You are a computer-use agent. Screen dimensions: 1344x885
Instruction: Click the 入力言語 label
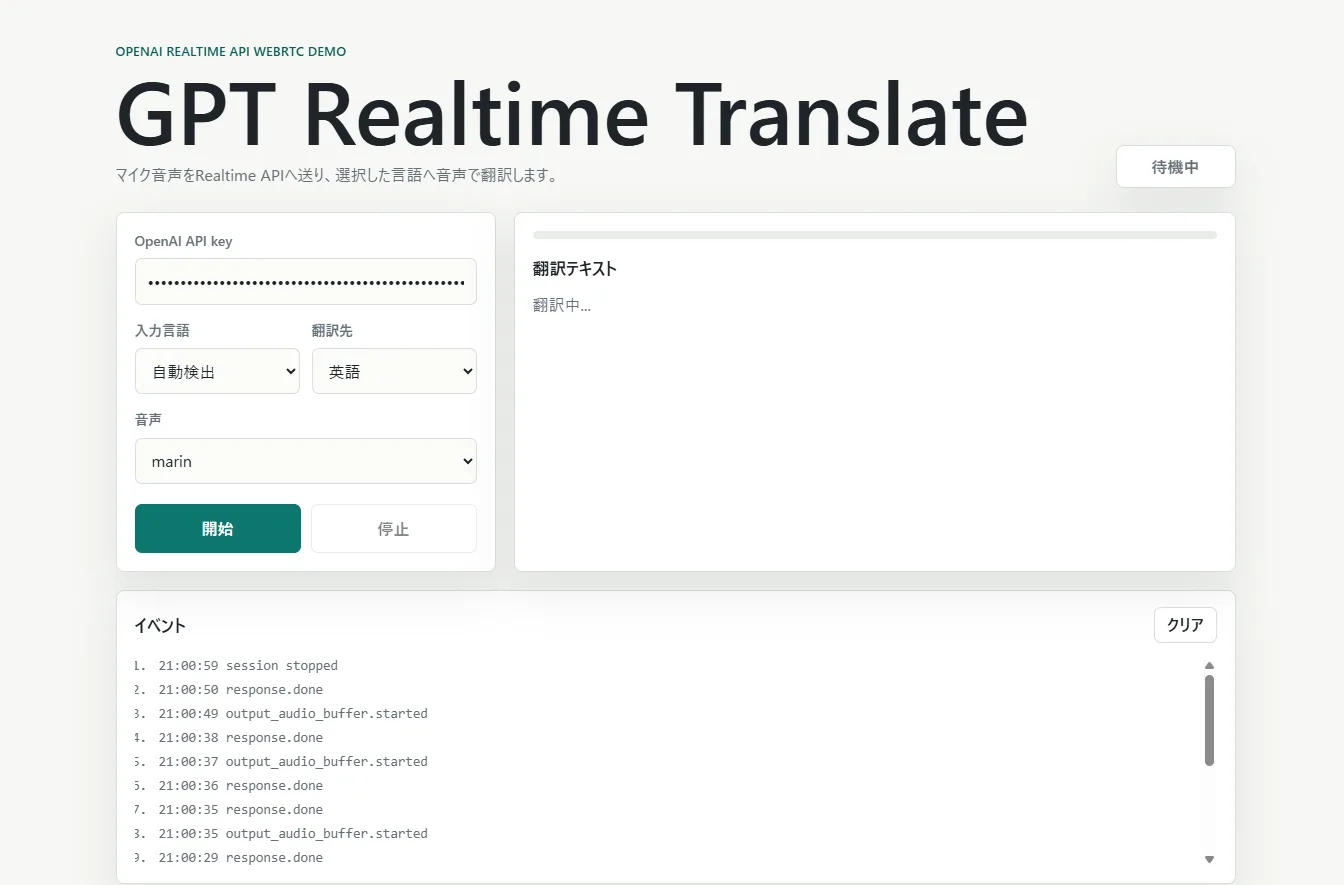(x=162, y=331)
